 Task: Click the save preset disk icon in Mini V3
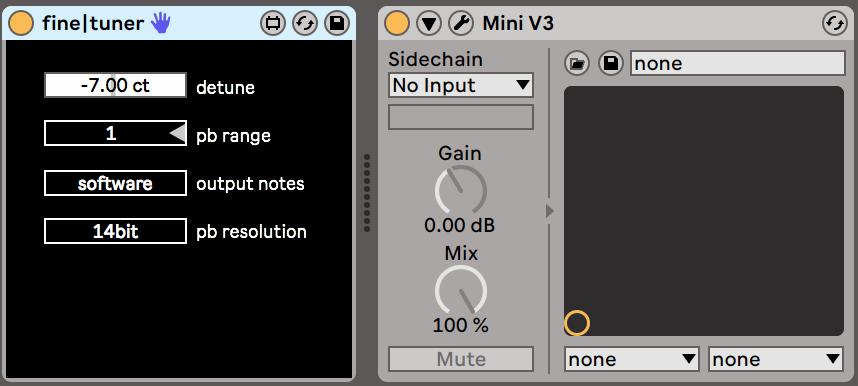pyautogui.click(x=610, y=64)
